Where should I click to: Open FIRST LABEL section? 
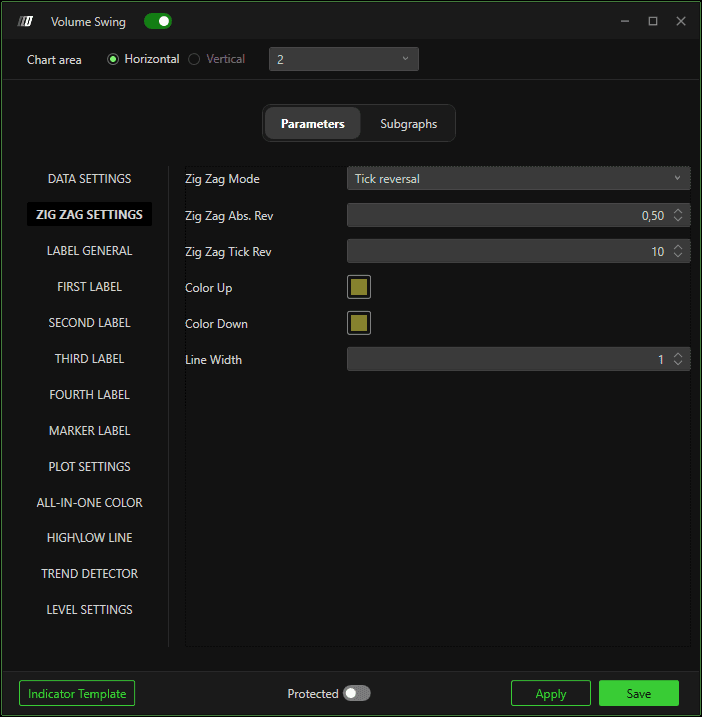pos(90,287)
